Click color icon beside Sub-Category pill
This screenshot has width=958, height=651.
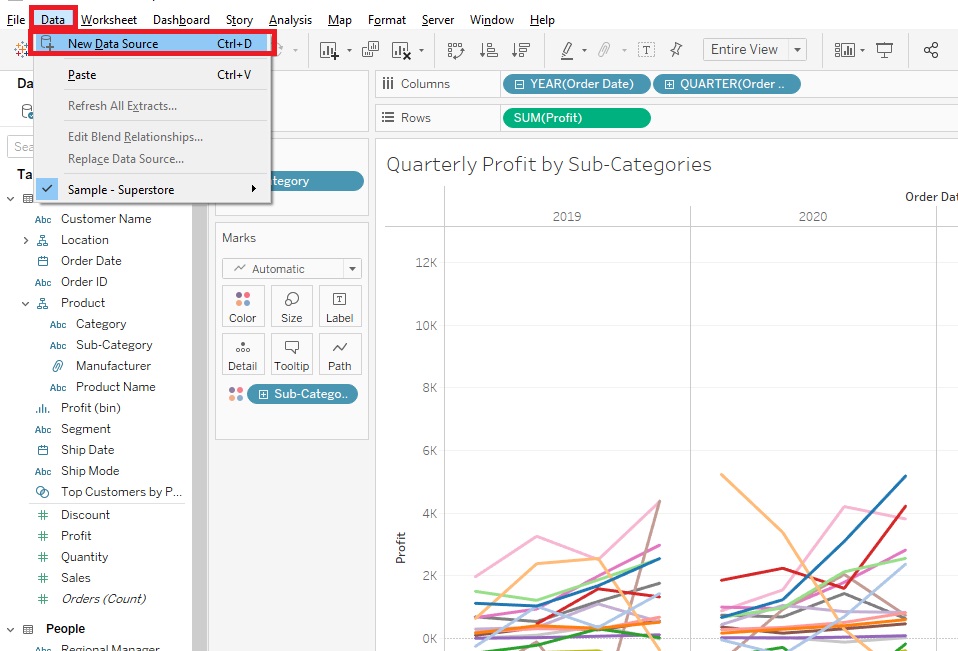236,394
